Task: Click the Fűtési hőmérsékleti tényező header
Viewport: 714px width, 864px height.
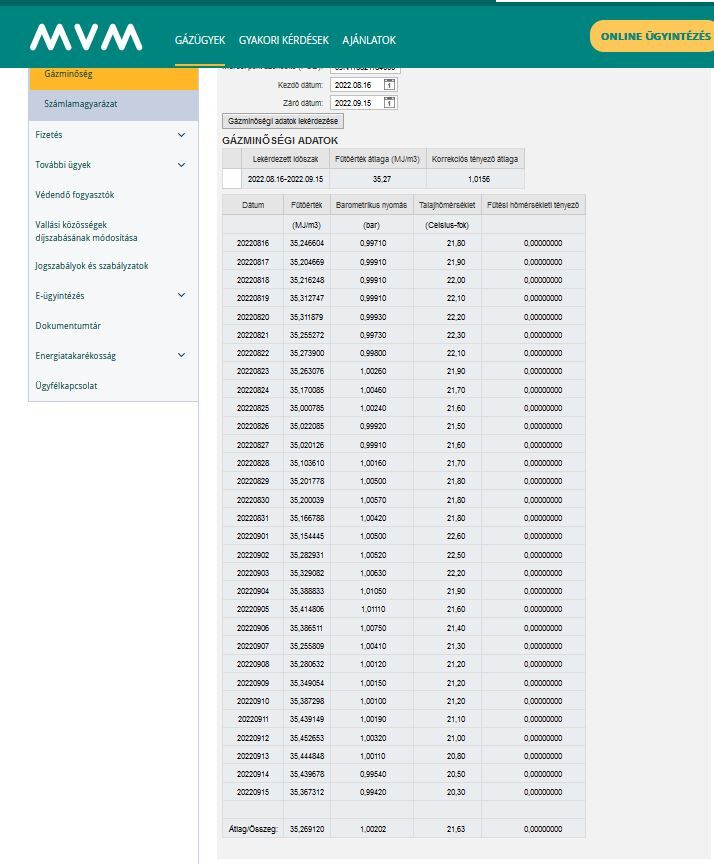Action: (533, 205)
